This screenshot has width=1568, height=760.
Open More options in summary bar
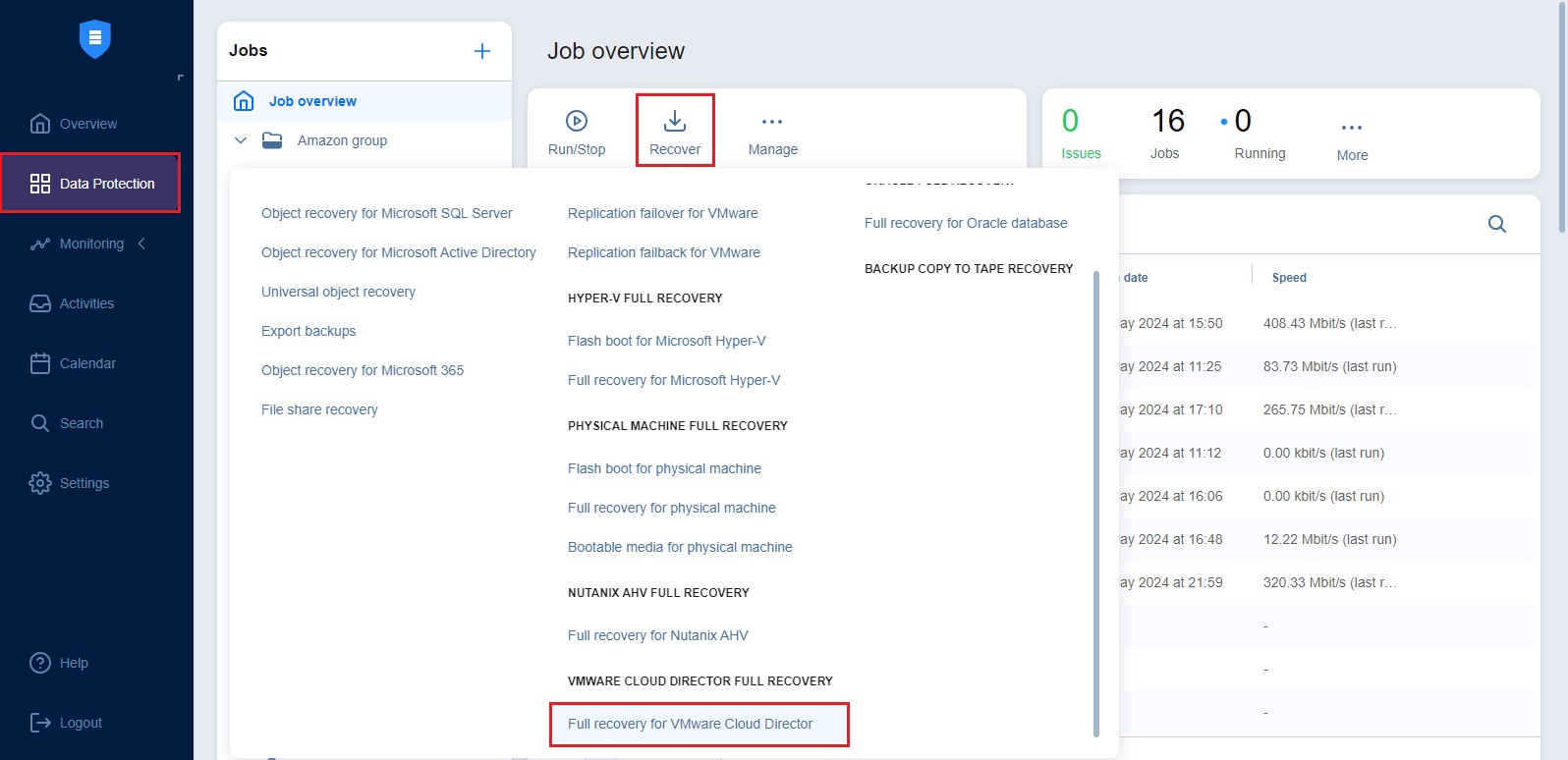[1352, 128]
